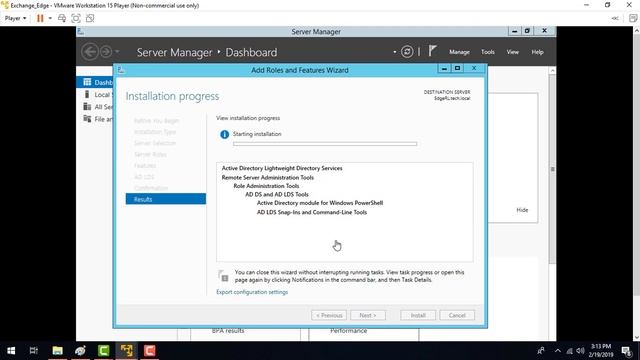
Task: Click the blue info icon beside Starting installation
Action: 224,134
